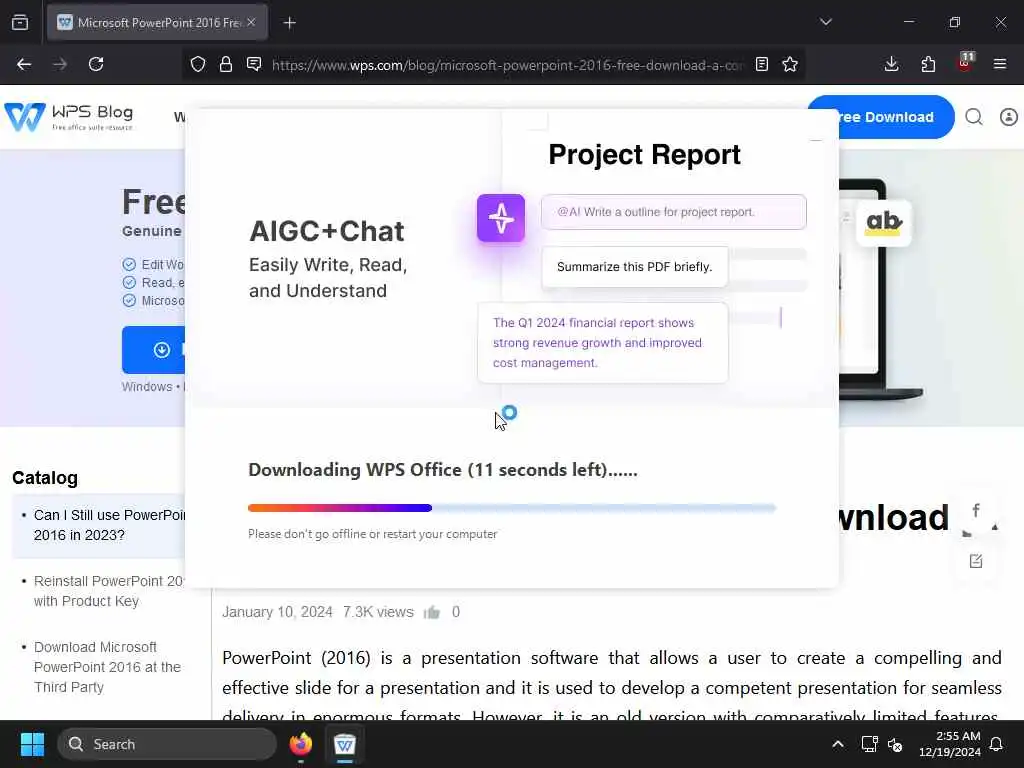Open 'Download Microsoft PowerPoint 2016 at the Third Party'
The height and width of the screenshot is (768, 1024).
click(108, 667)
